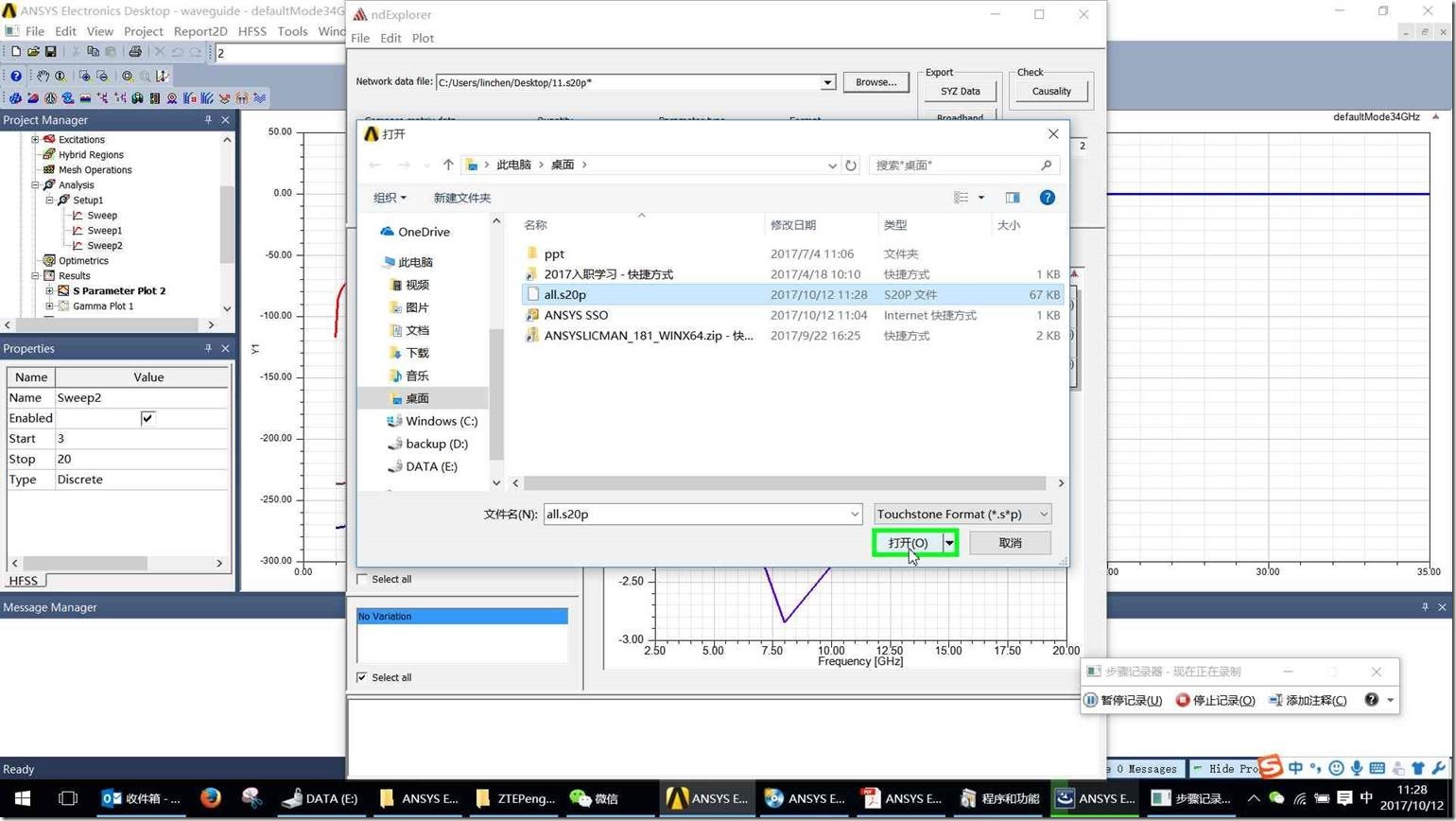Open the address bar history dropdown in the file dialog
The height and width of the screenshot is (821, 1456).
point(832,166)
